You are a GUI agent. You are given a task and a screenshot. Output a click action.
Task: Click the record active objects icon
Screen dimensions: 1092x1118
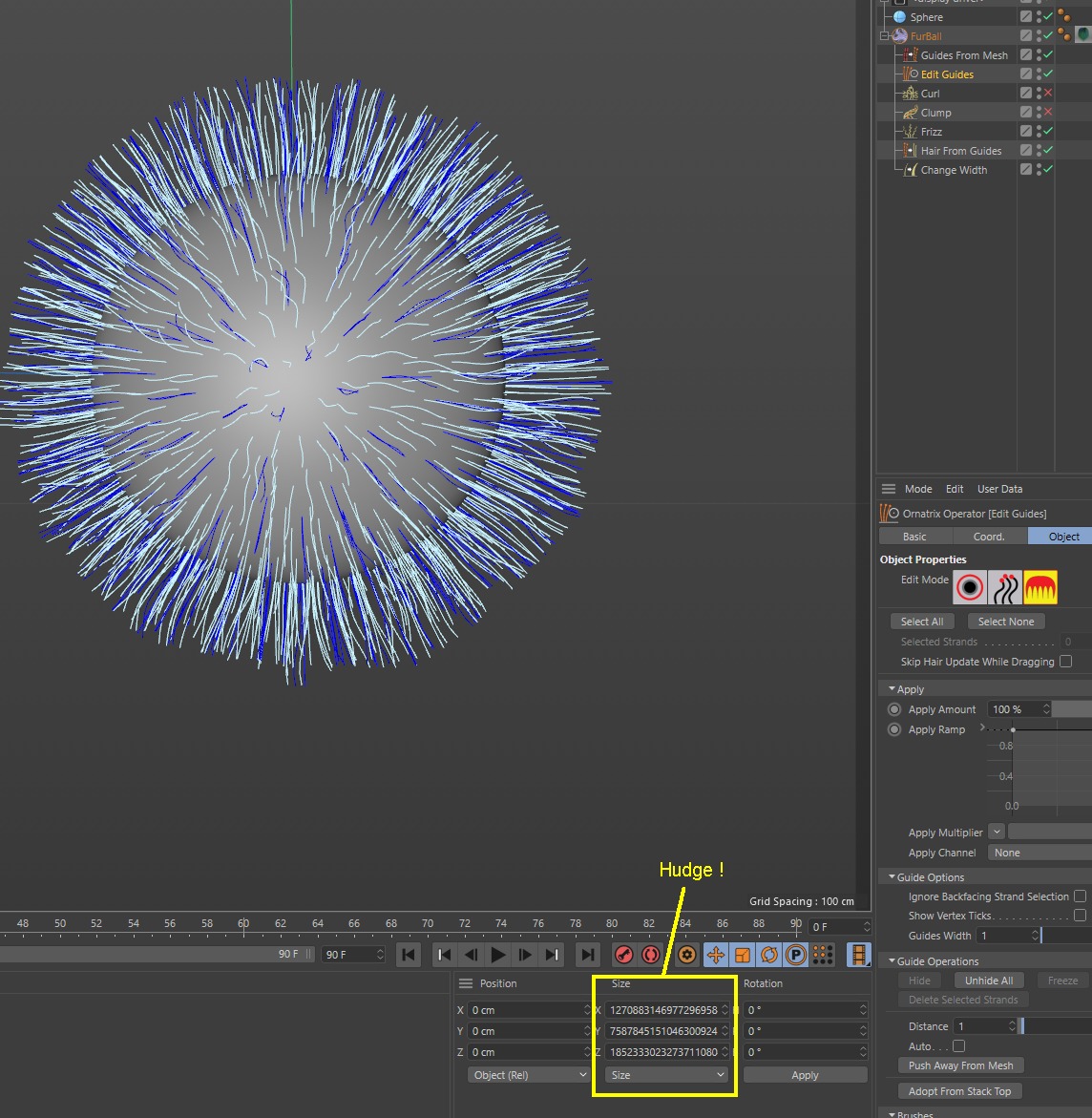[624, 954]
